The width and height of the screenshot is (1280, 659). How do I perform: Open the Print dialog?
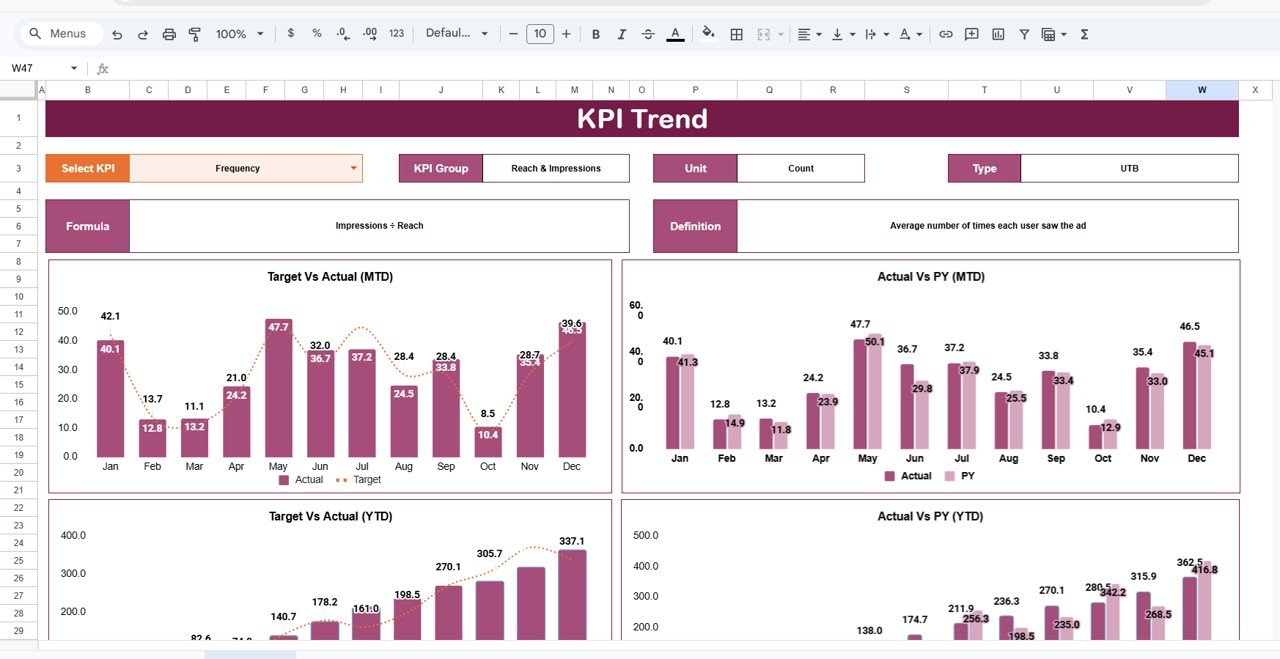(x=168, y=33)
